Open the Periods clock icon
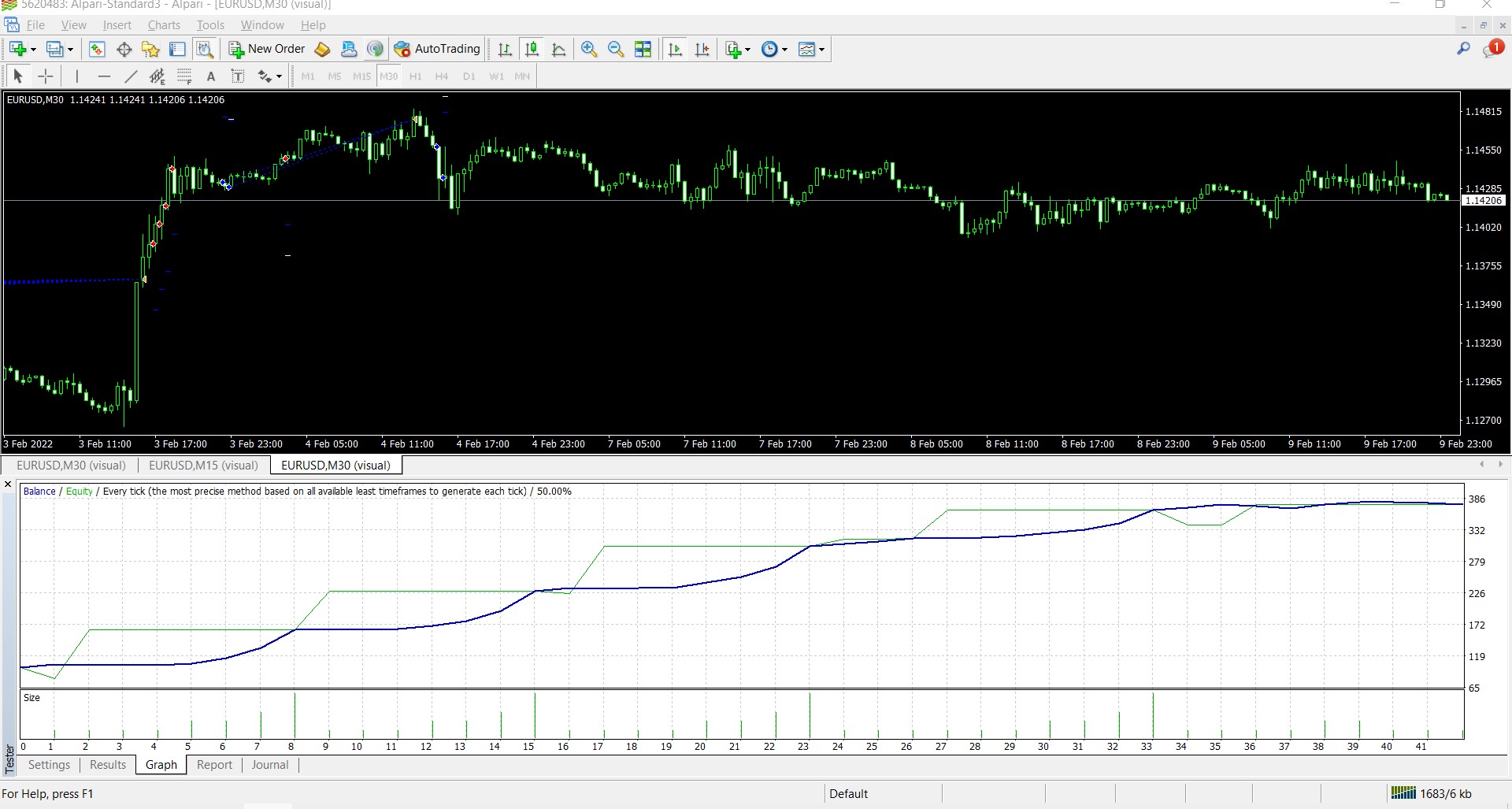 click(x=769, y=49)
